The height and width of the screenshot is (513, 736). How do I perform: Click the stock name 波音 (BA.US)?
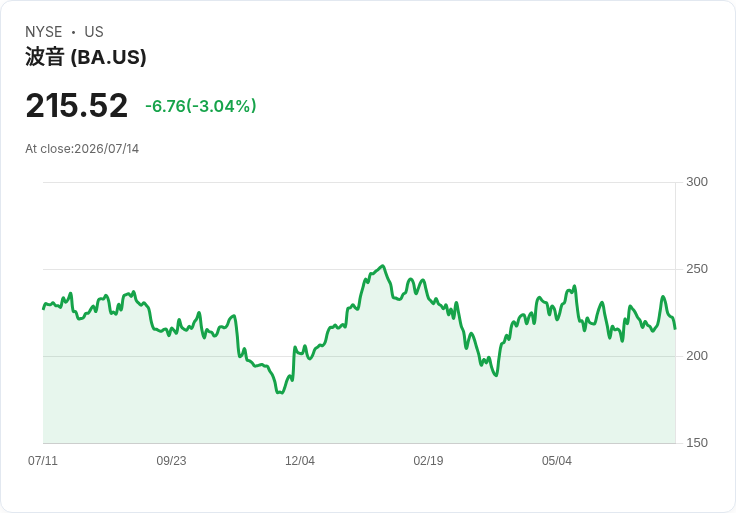pyautogui.click(x=85, y=57)
